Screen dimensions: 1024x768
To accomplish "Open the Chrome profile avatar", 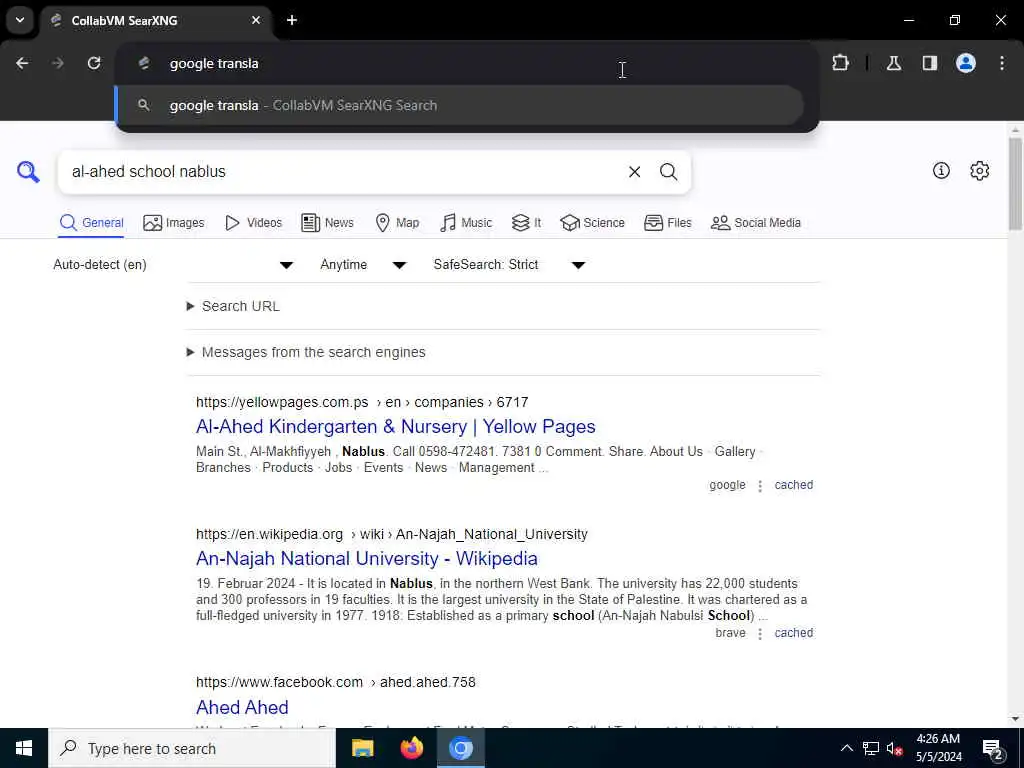I will coord(966,63).
